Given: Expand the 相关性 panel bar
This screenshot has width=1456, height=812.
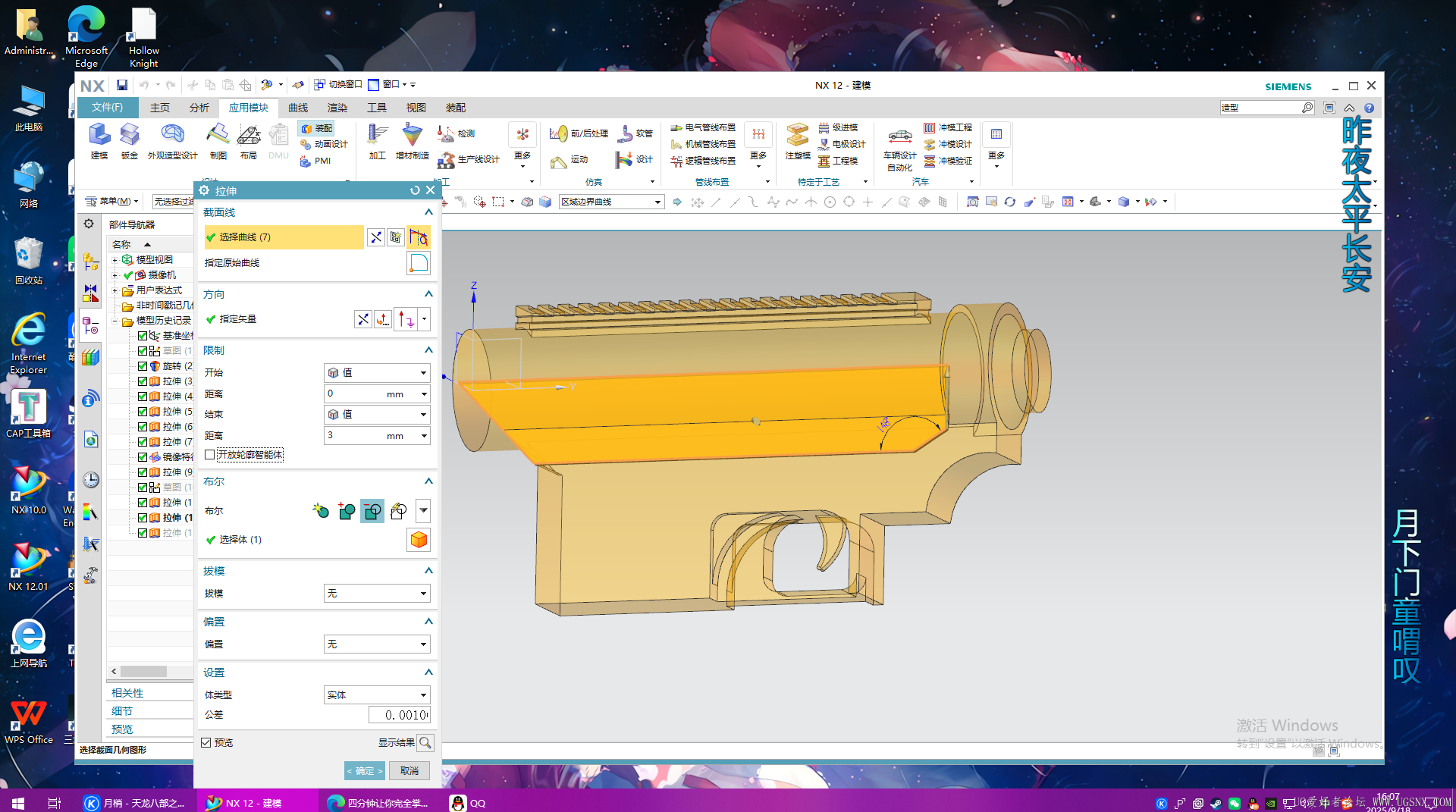Looking at the screenshot, I should (150, 693).
